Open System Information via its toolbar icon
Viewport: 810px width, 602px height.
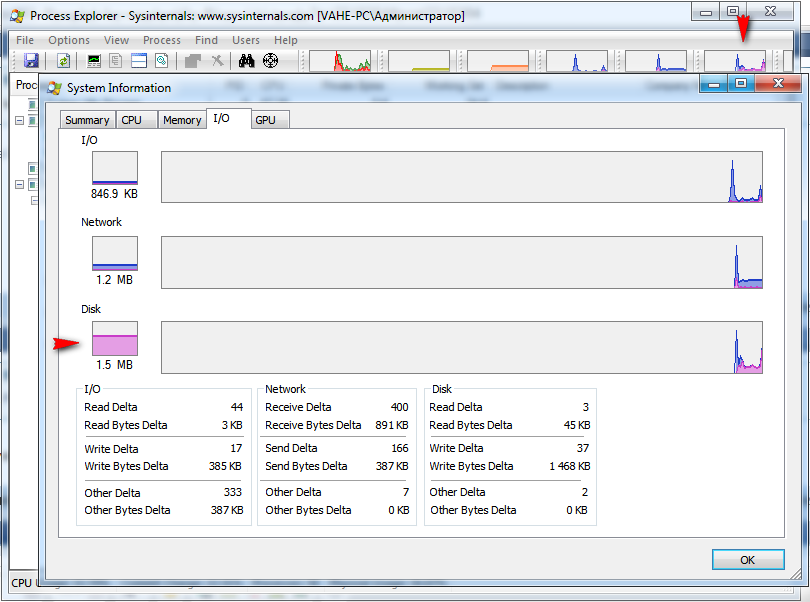click(94, 61)
